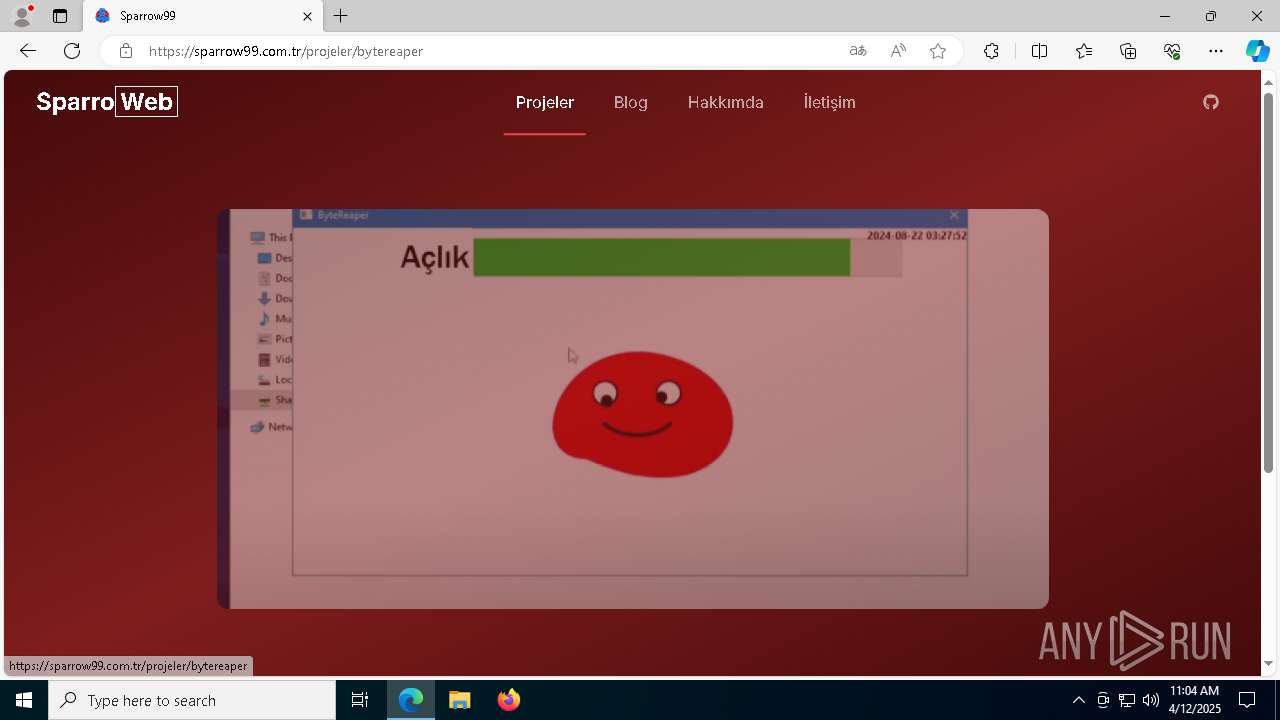The width and height of the screenshot is (1280, 720).
Task: Click the taskbar search box
Action: point(192,700)
